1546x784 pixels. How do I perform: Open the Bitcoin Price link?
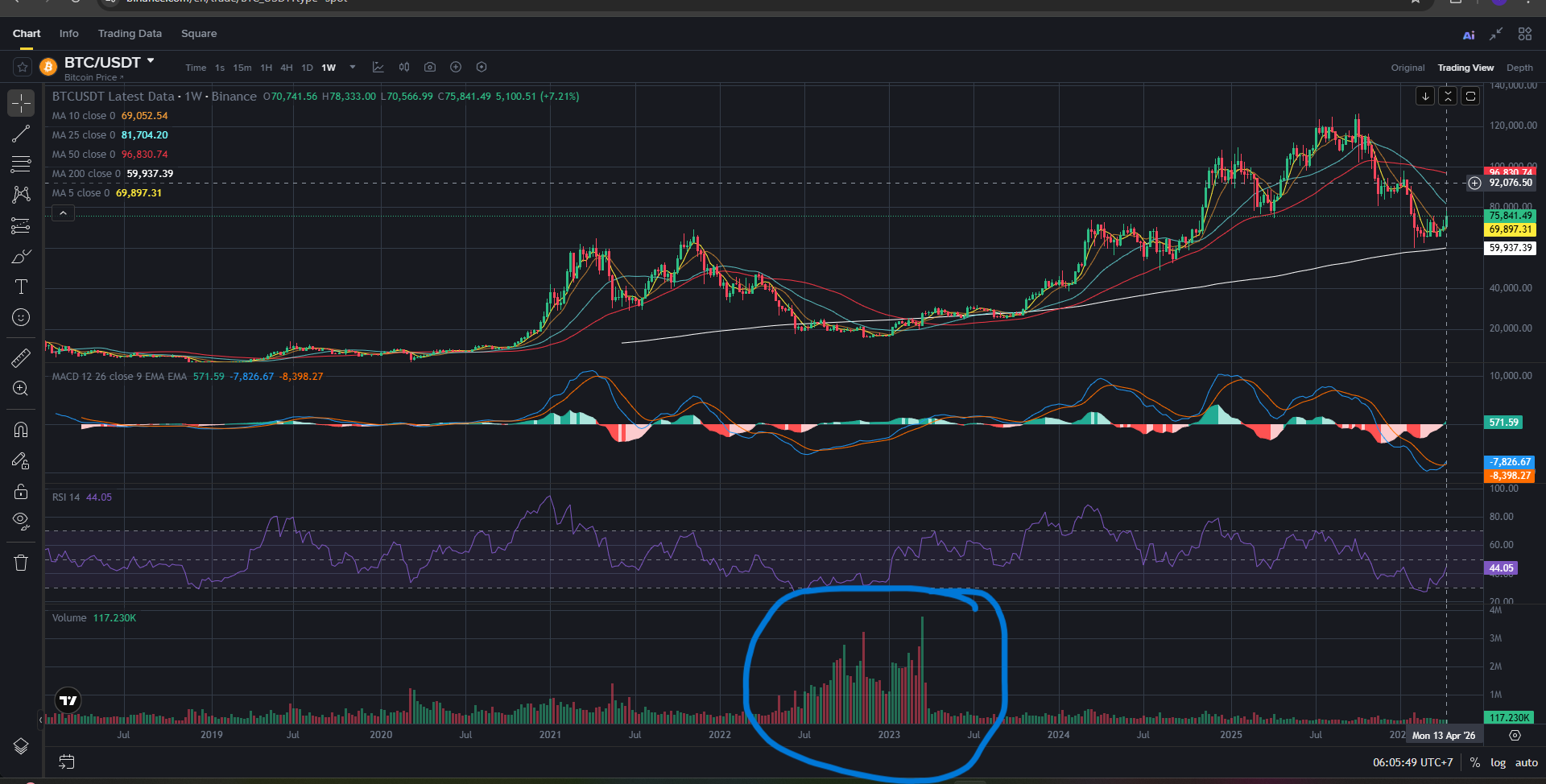[x=93, y=77]
